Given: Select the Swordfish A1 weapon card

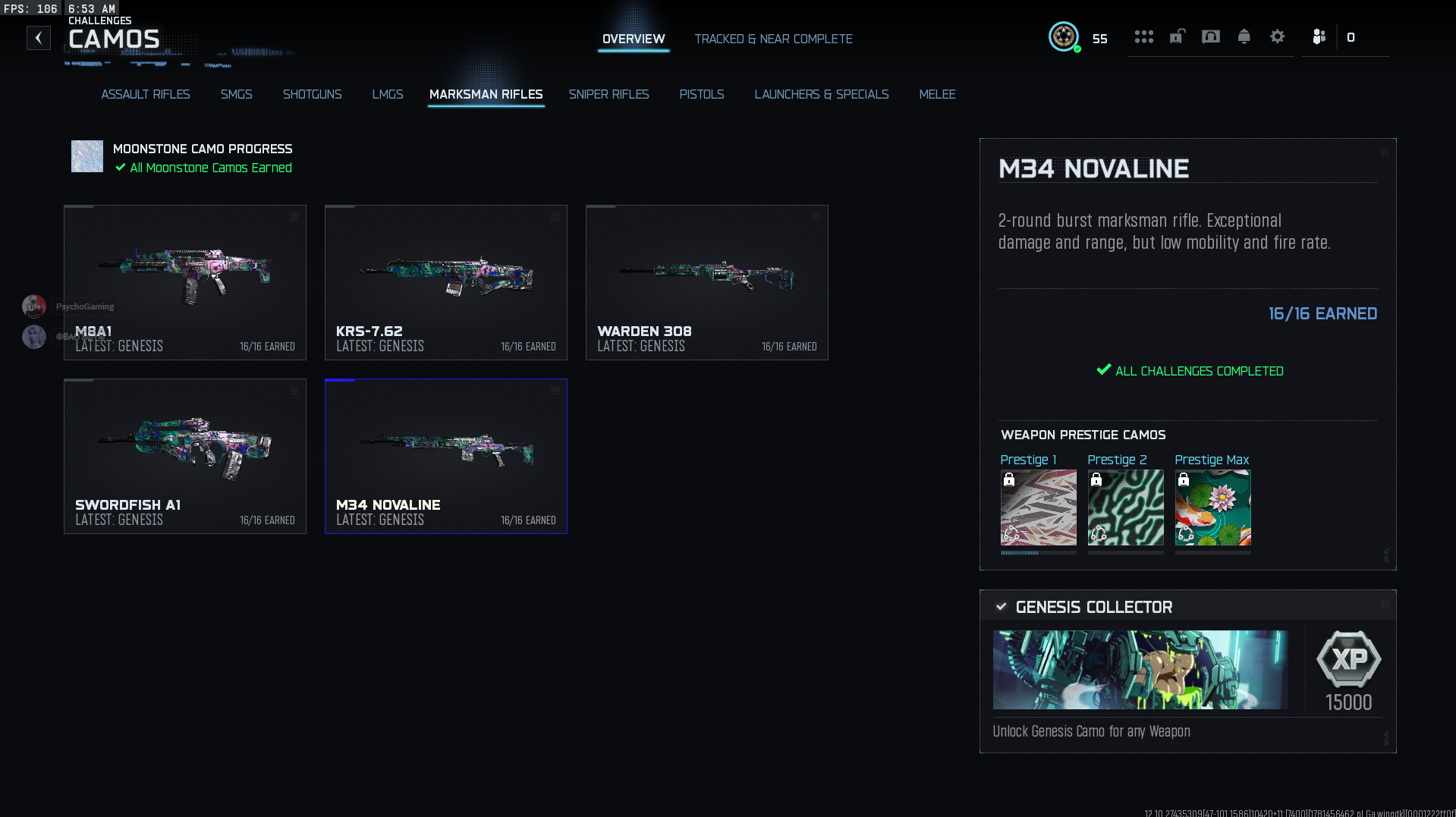Looking at the screenshot, I should (185, 456).
